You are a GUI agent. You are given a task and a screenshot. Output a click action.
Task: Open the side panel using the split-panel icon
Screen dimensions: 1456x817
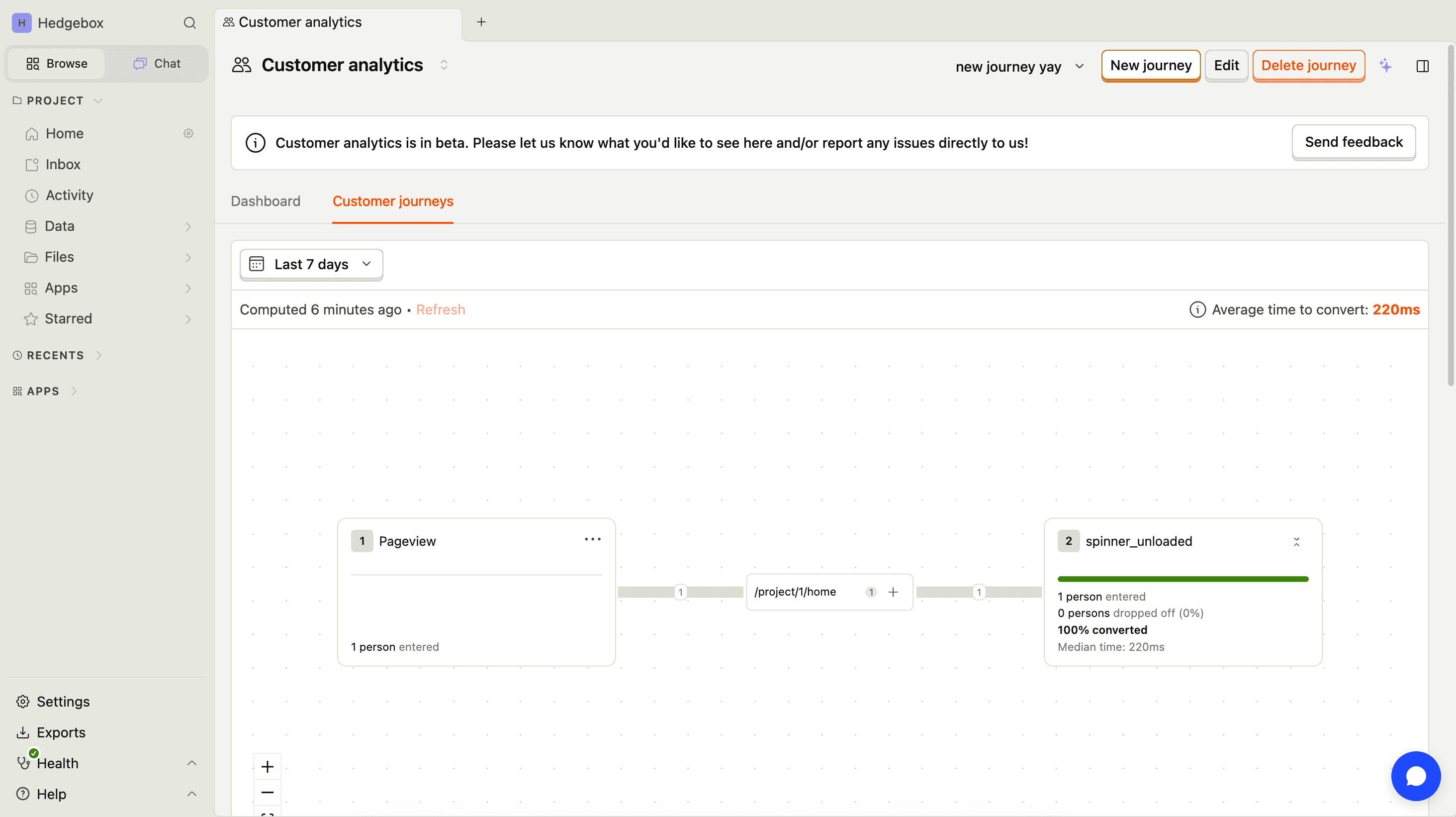(x=1423, y=66)
